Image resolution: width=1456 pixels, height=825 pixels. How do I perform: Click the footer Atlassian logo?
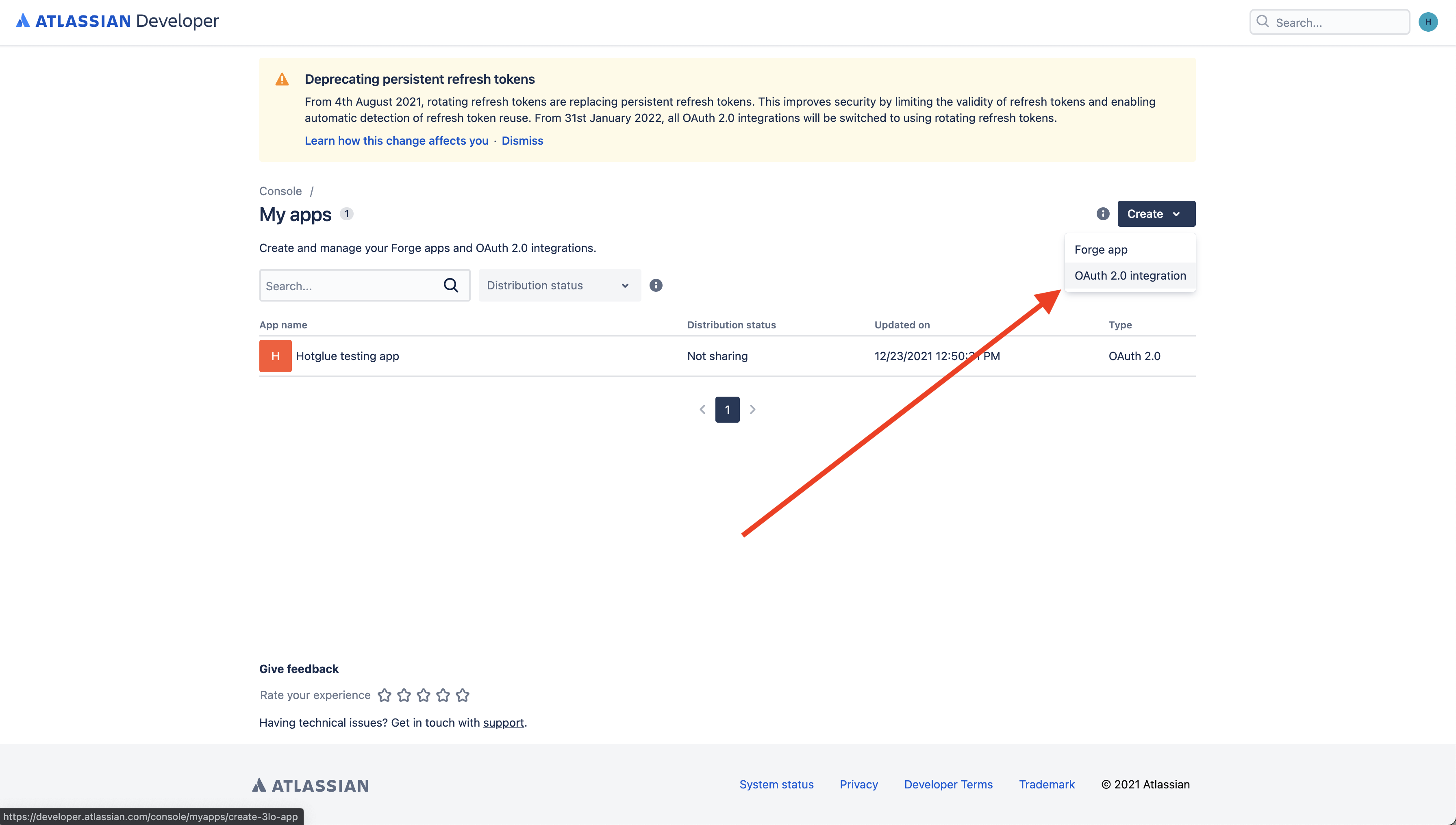[311, 785]
